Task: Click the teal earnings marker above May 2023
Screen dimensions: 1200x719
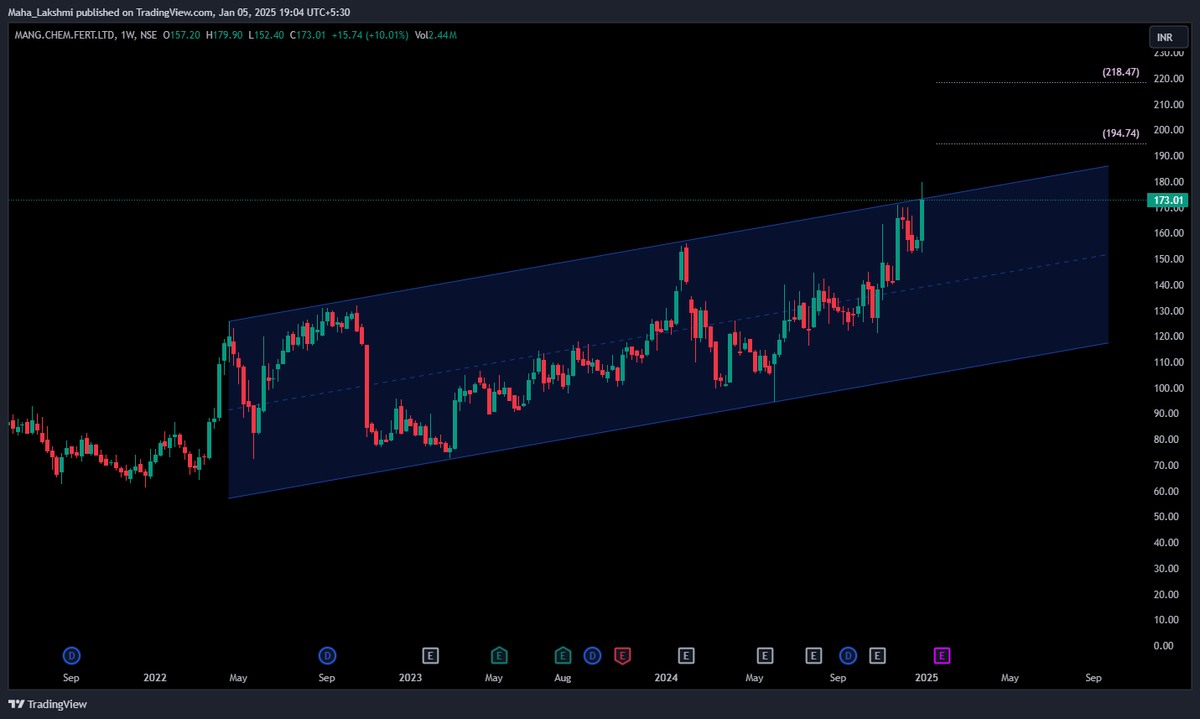Action: [497, 656]
